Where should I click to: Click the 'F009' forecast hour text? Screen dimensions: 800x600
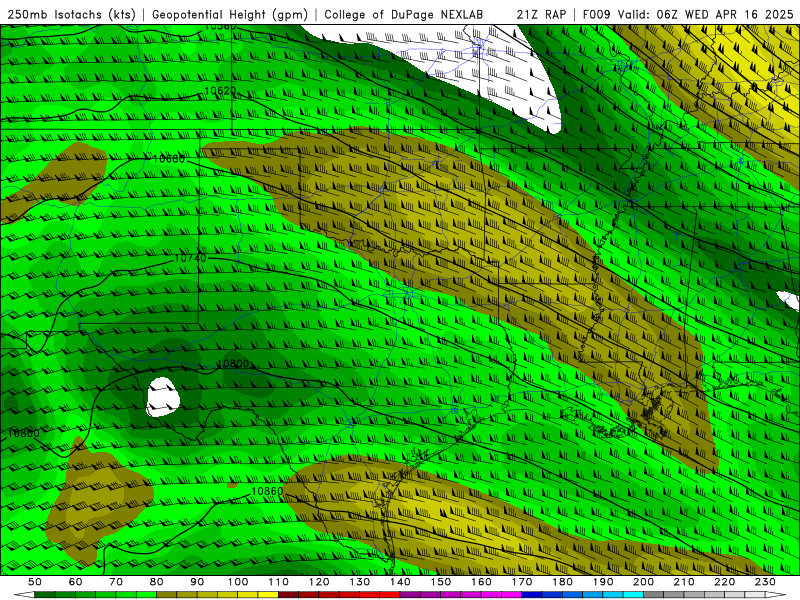597,14
